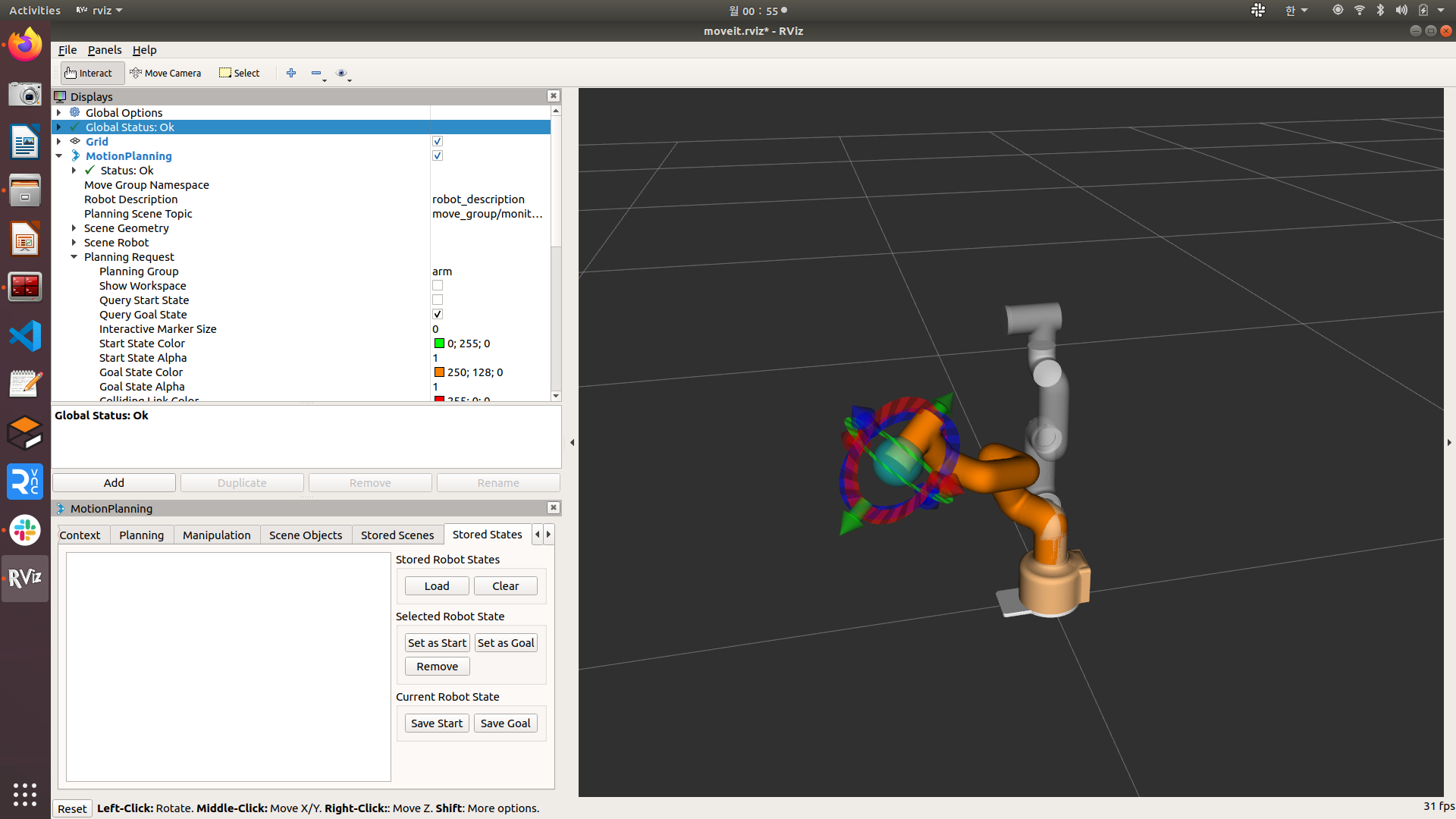Switch to the Scene Objects tab
This screenshot has height=819, width=1456.
306,535
